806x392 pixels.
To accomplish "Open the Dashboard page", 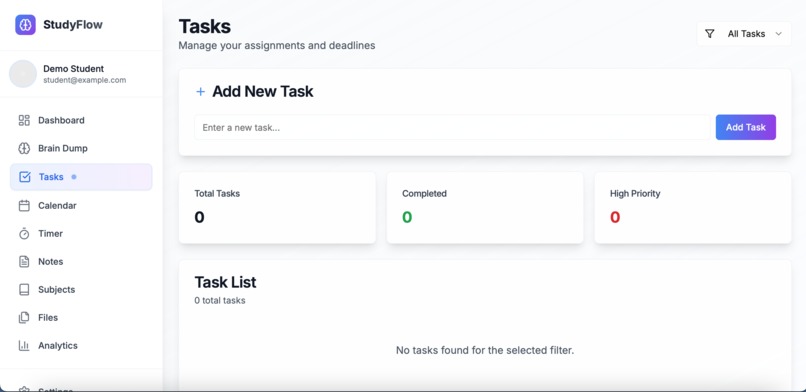I will pos(81,120).
